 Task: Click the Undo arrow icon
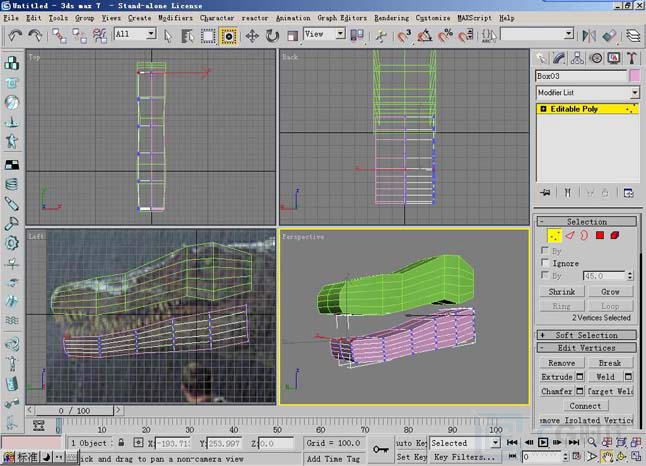coord(15,35)
